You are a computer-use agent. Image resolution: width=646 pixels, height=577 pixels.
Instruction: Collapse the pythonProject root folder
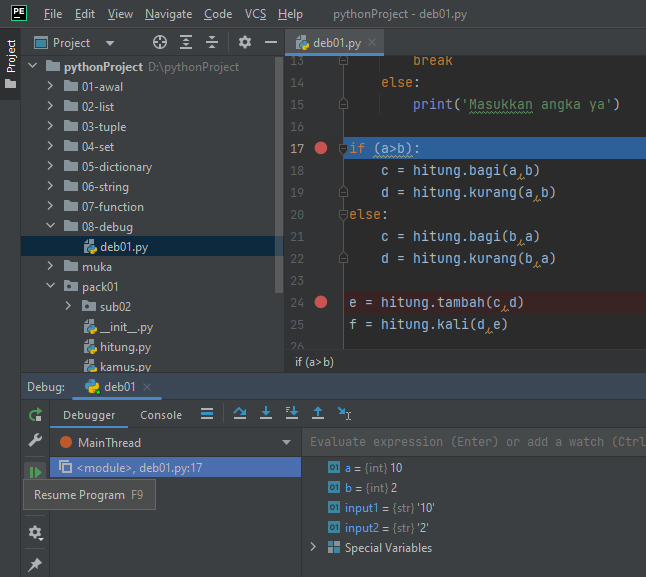pyautogui.click(x=33, y=66)
